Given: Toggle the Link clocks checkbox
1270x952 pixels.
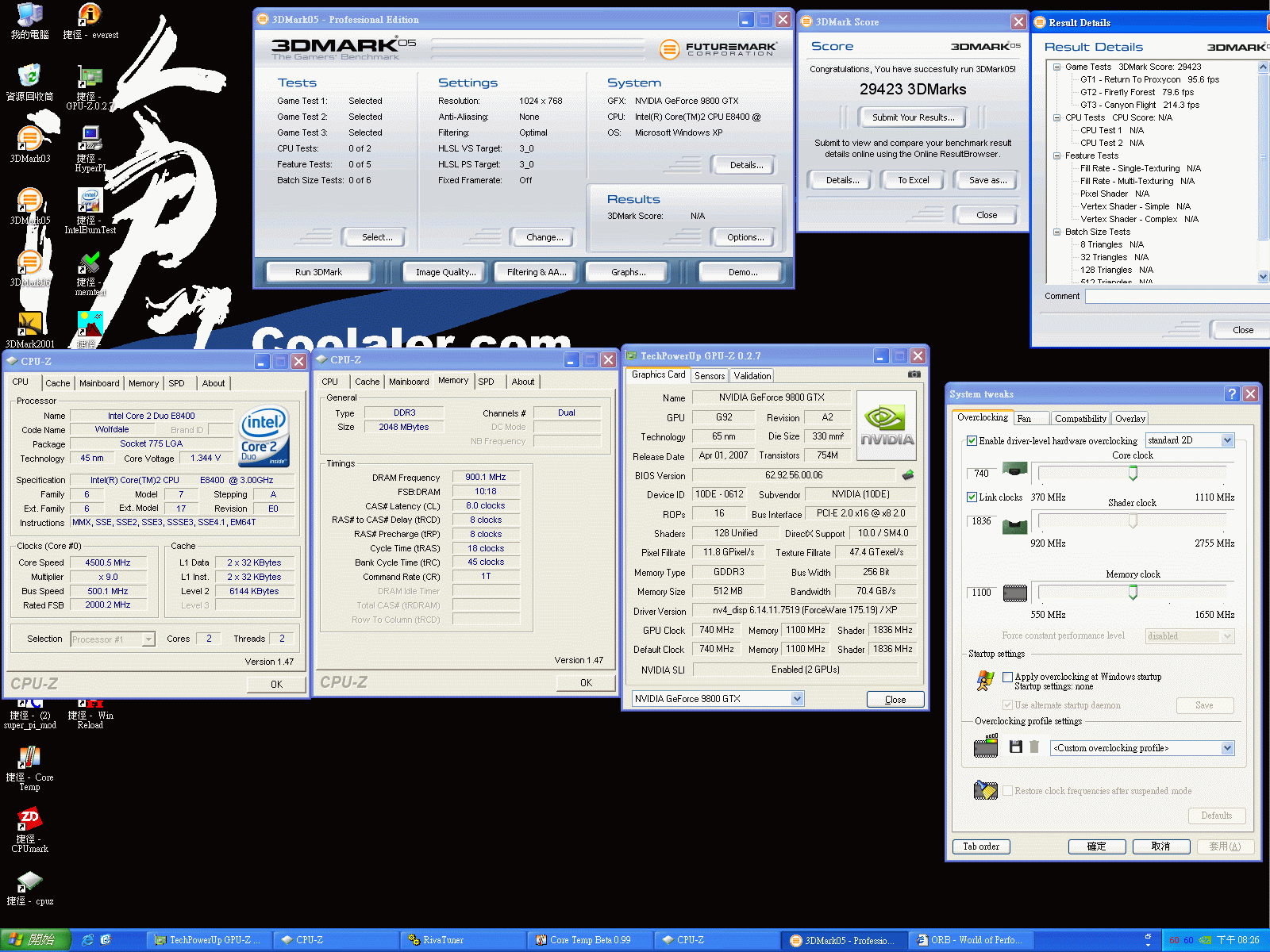Looking at the screenshot, I should point(972,497).
